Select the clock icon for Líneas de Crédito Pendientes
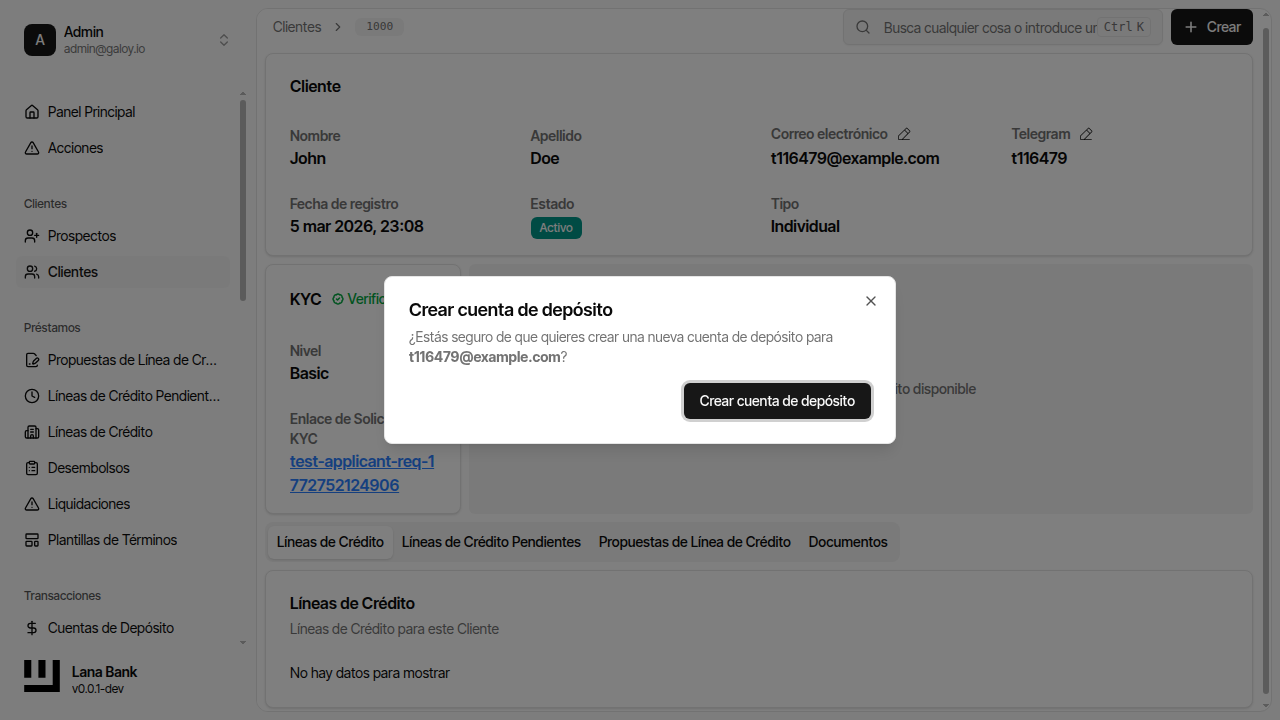The image size is (1280, 720). click(31, 395)
